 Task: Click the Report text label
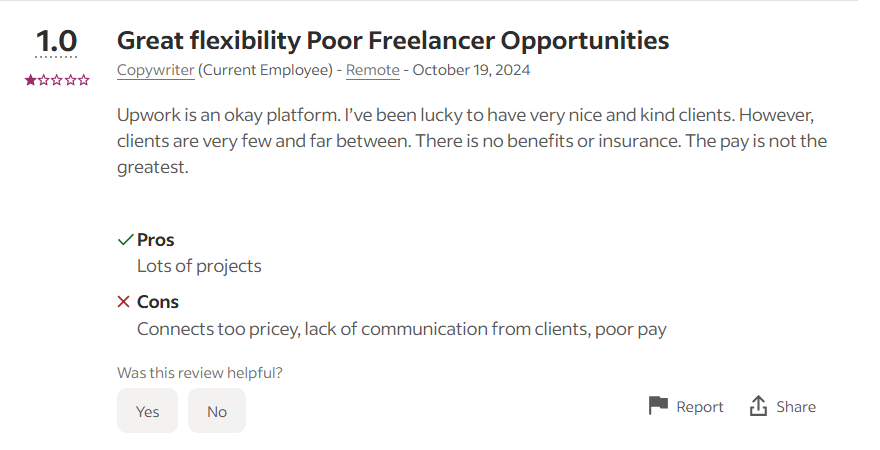tap(699, 407)
